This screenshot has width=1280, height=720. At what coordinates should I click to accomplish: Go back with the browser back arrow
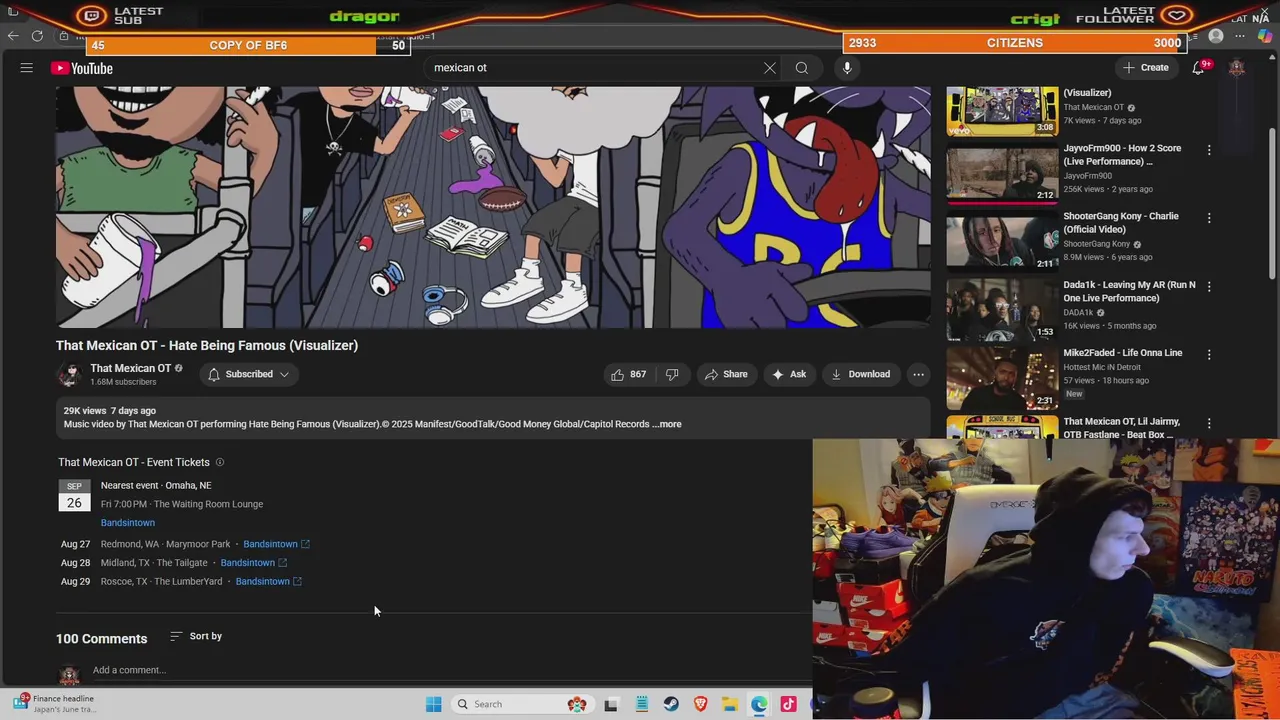(x=13, y=36)
